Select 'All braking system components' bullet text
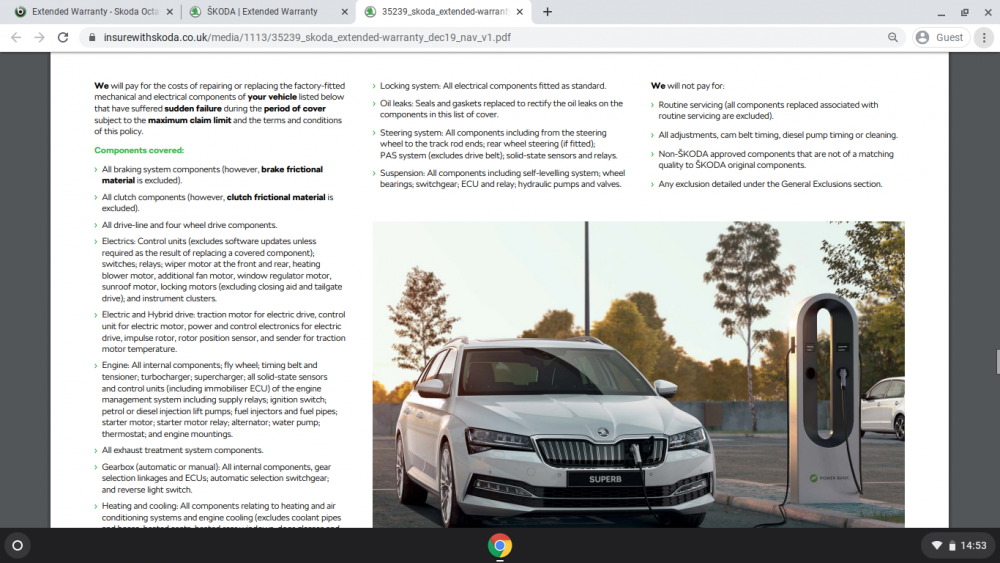The image size is (1000, 563). click(x=212, y=175)
